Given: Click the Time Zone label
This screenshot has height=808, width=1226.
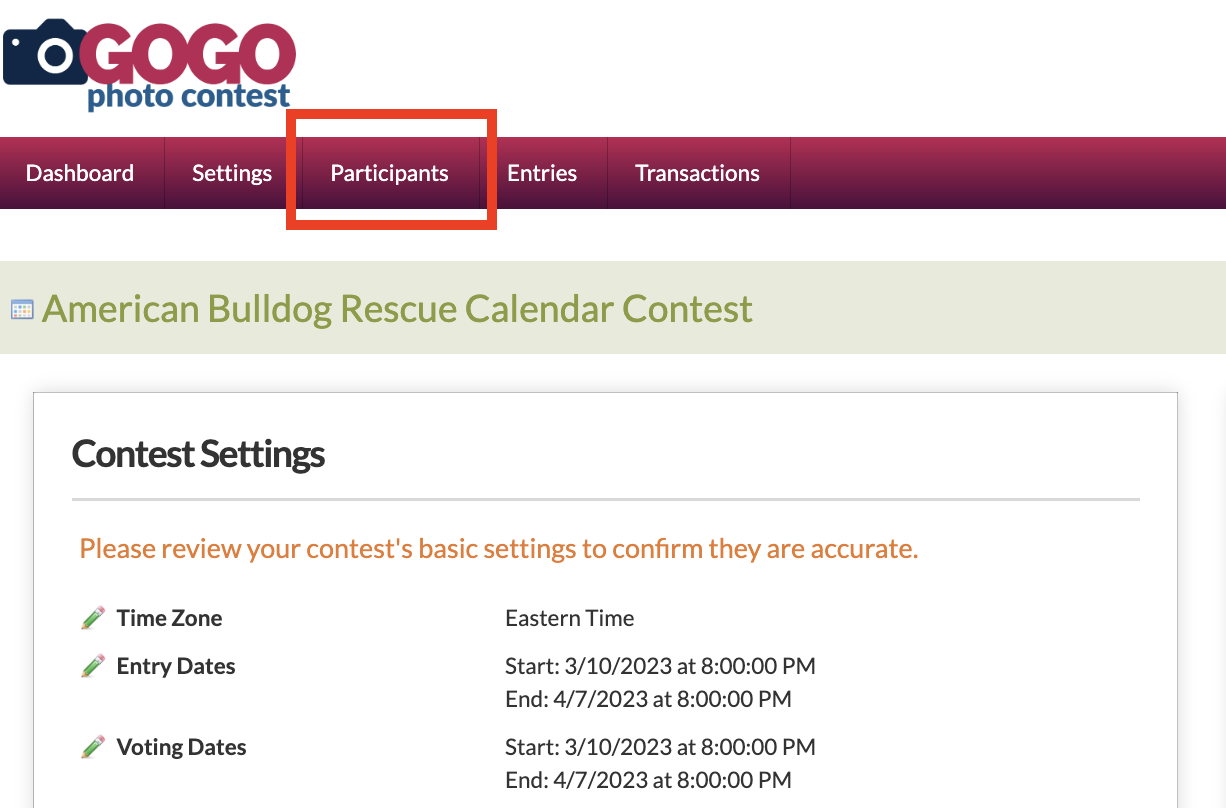Looking at the screenshot, I should coord(170,619).
